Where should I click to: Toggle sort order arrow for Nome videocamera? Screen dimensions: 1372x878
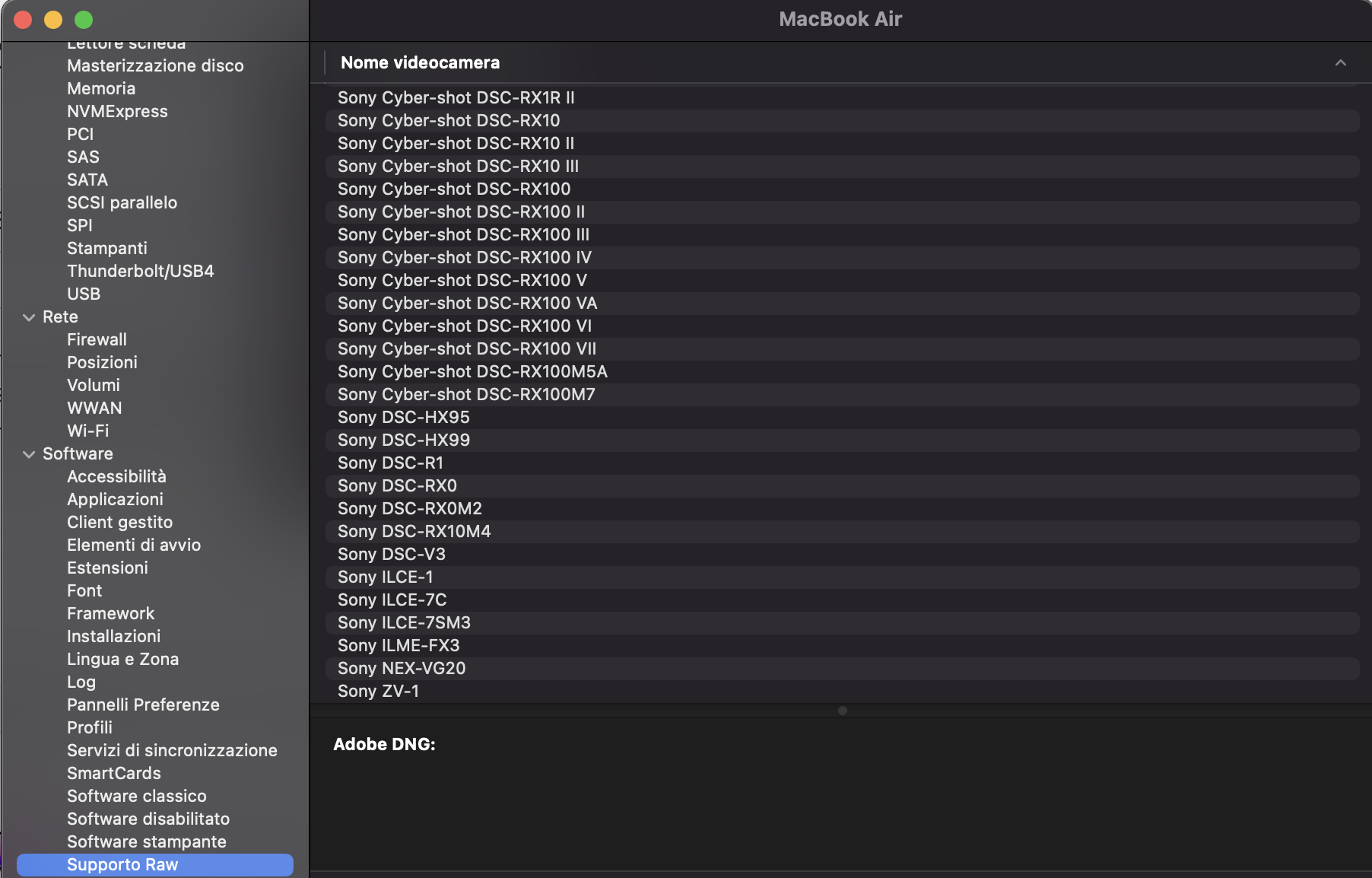pos(1341,63)
